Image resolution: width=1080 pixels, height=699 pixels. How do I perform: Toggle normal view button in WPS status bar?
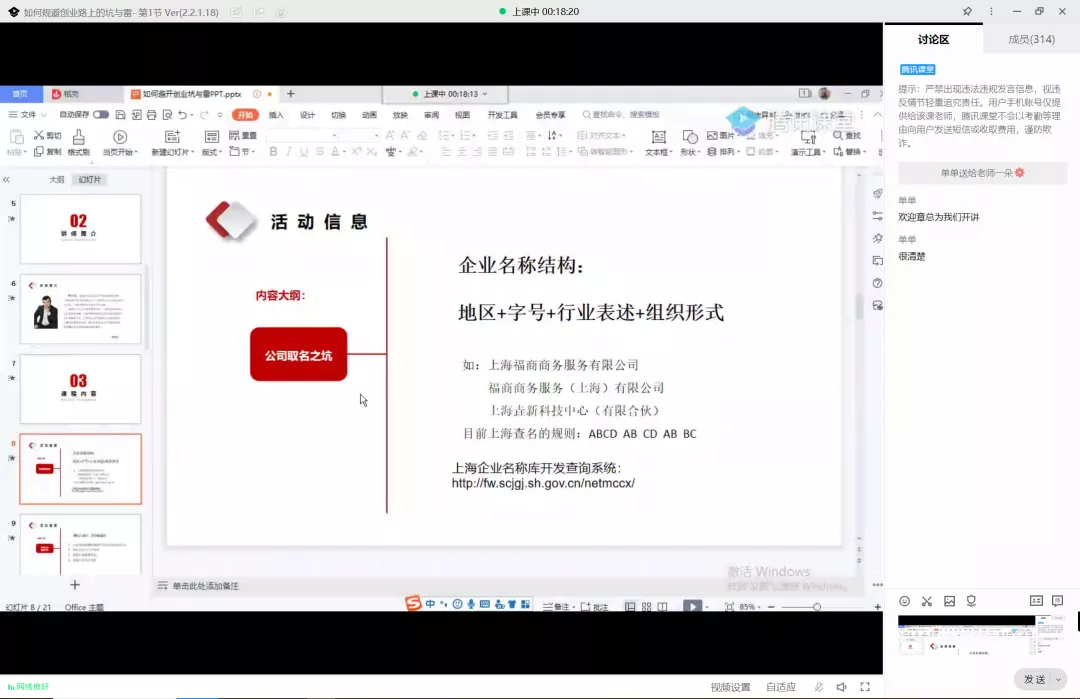630,607
